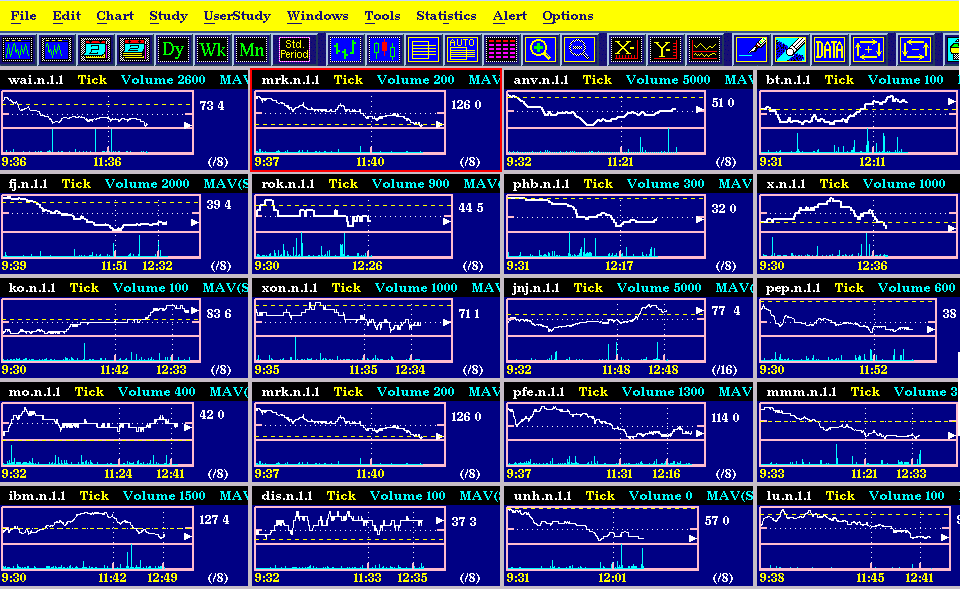Click the plus icon with arrows
The image size is (960, 589).
[x=868, y=50]
